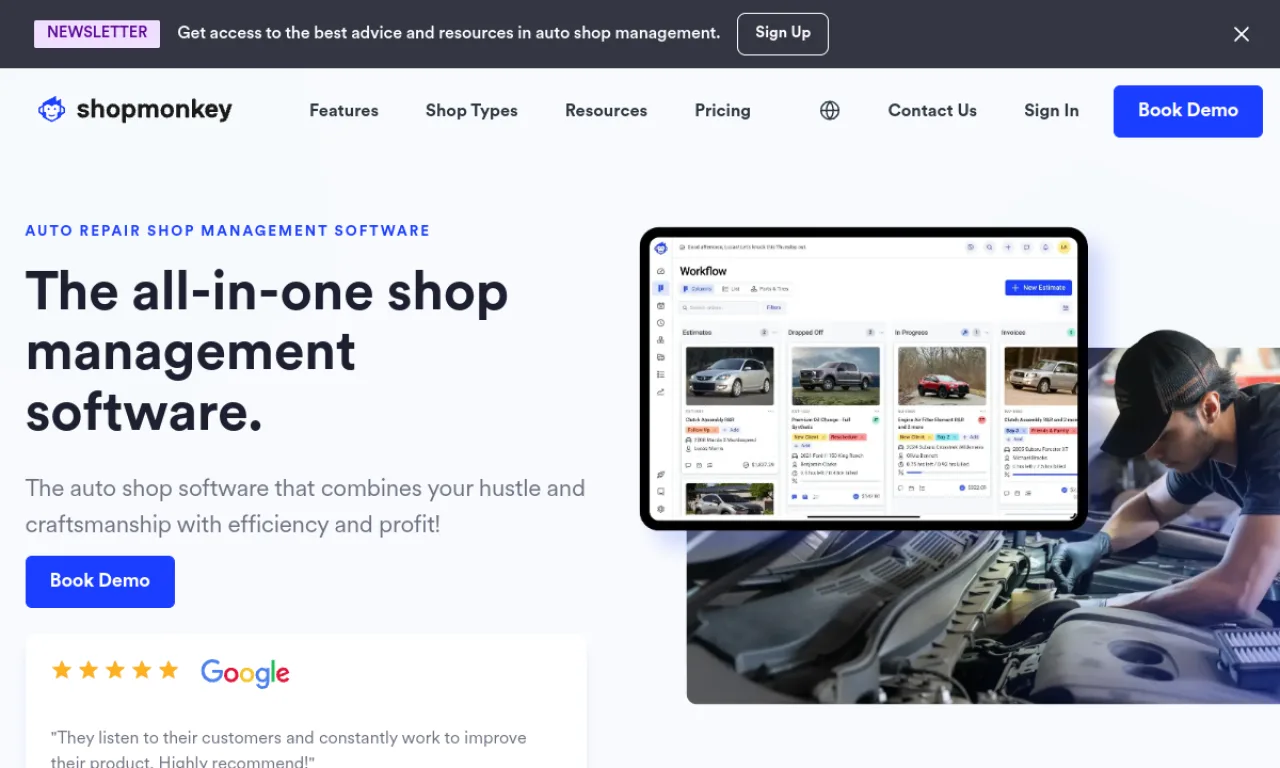Open the Dropped Off column dropdown arrow

(881, 332)
